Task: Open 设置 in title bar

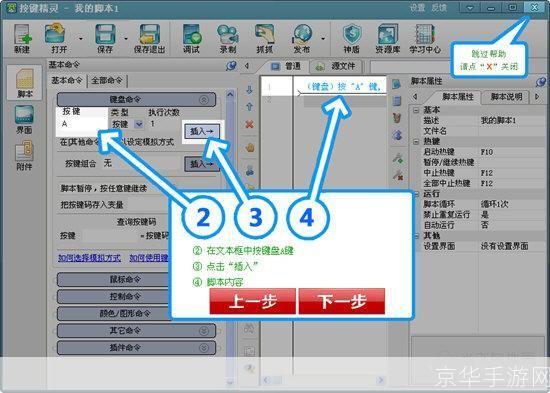Action: (x=417, y=8)
